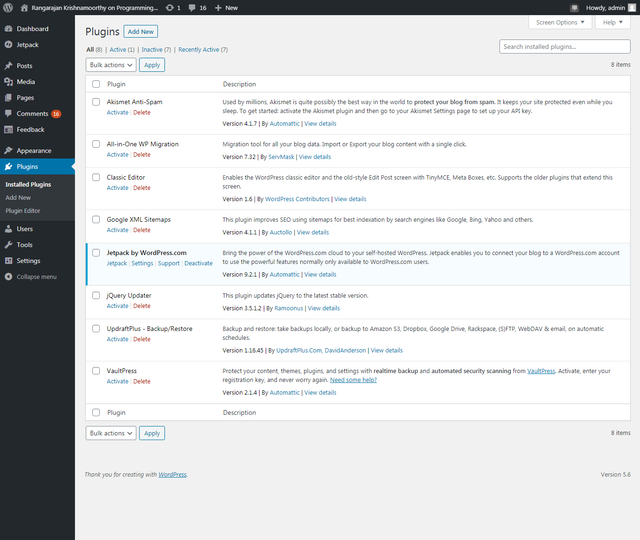640x540 pixels.
Task: Click the notifications icon near Howdy admin
Action: click(x=574, y=8)
